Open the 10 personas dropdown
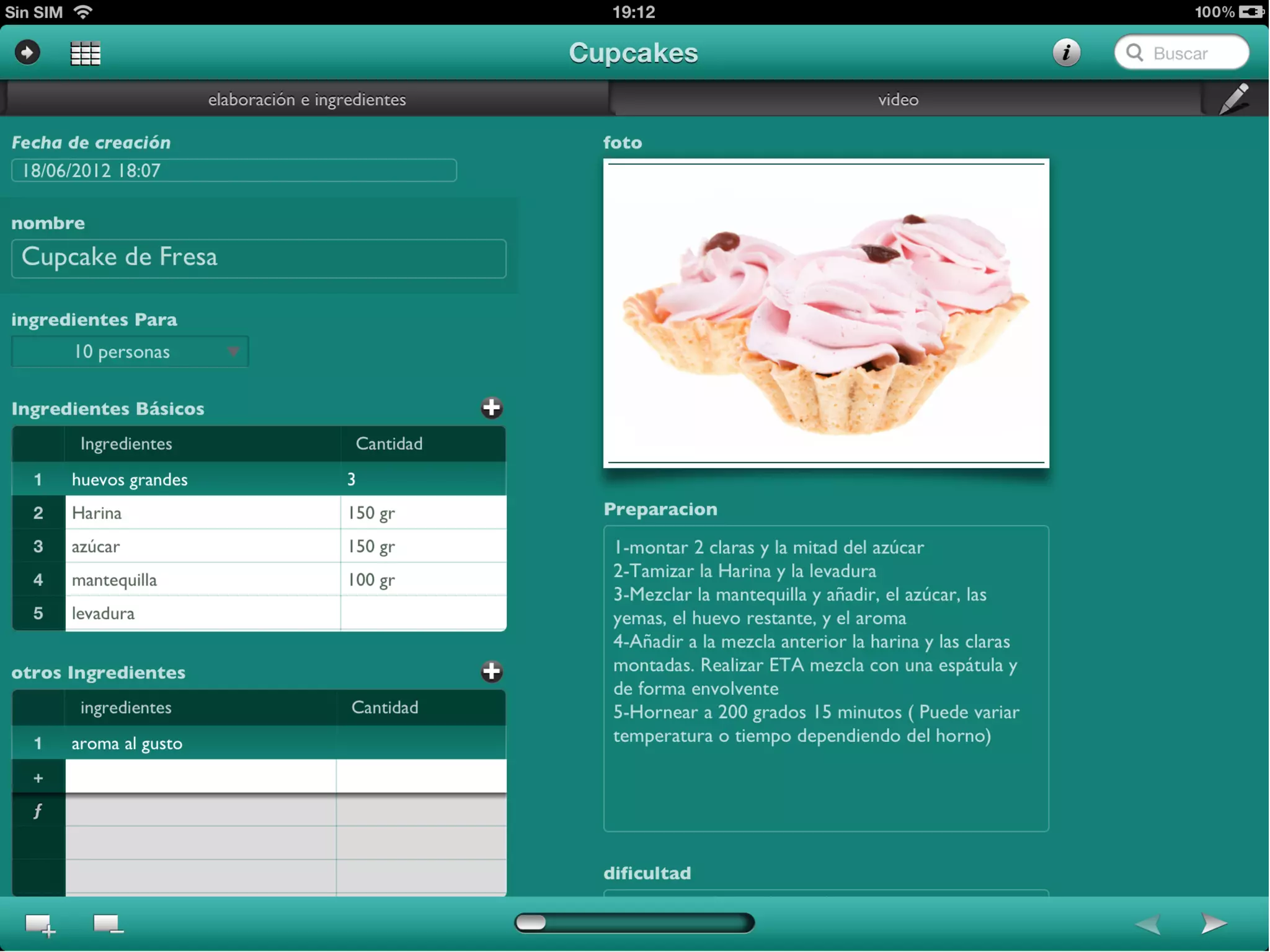The height and width of the screenshot is (952, 1270). (130, 352)
